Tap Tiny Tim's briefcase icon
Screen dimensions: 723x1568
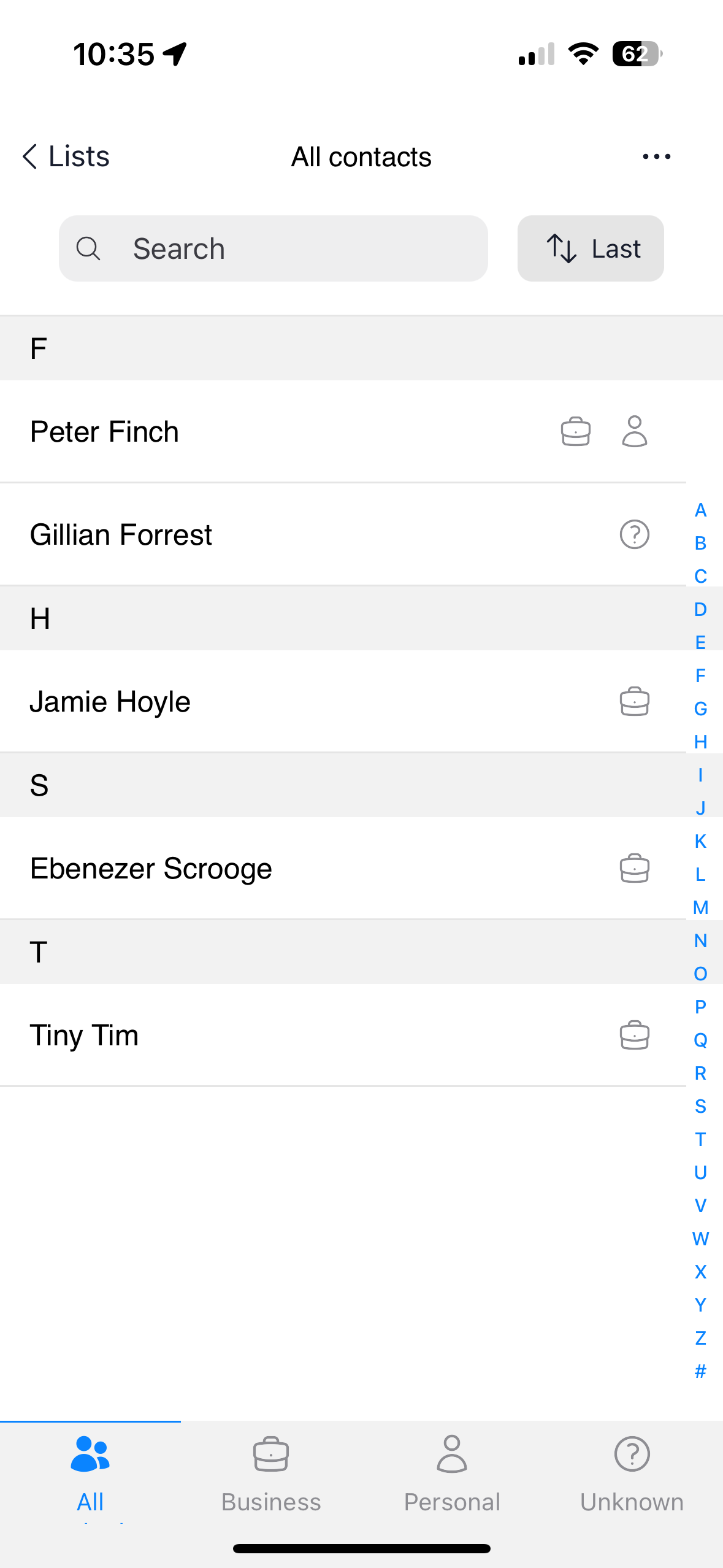click(634, 1035)
